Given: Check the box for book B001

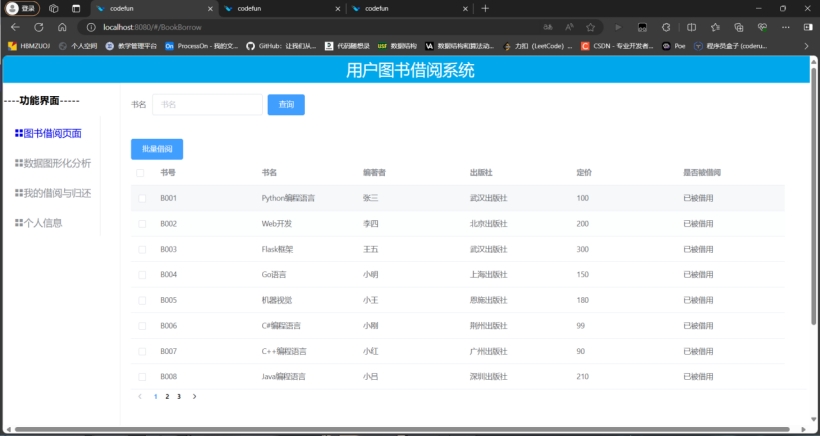Looking at the screenshot, I should (x=142, y=198).
